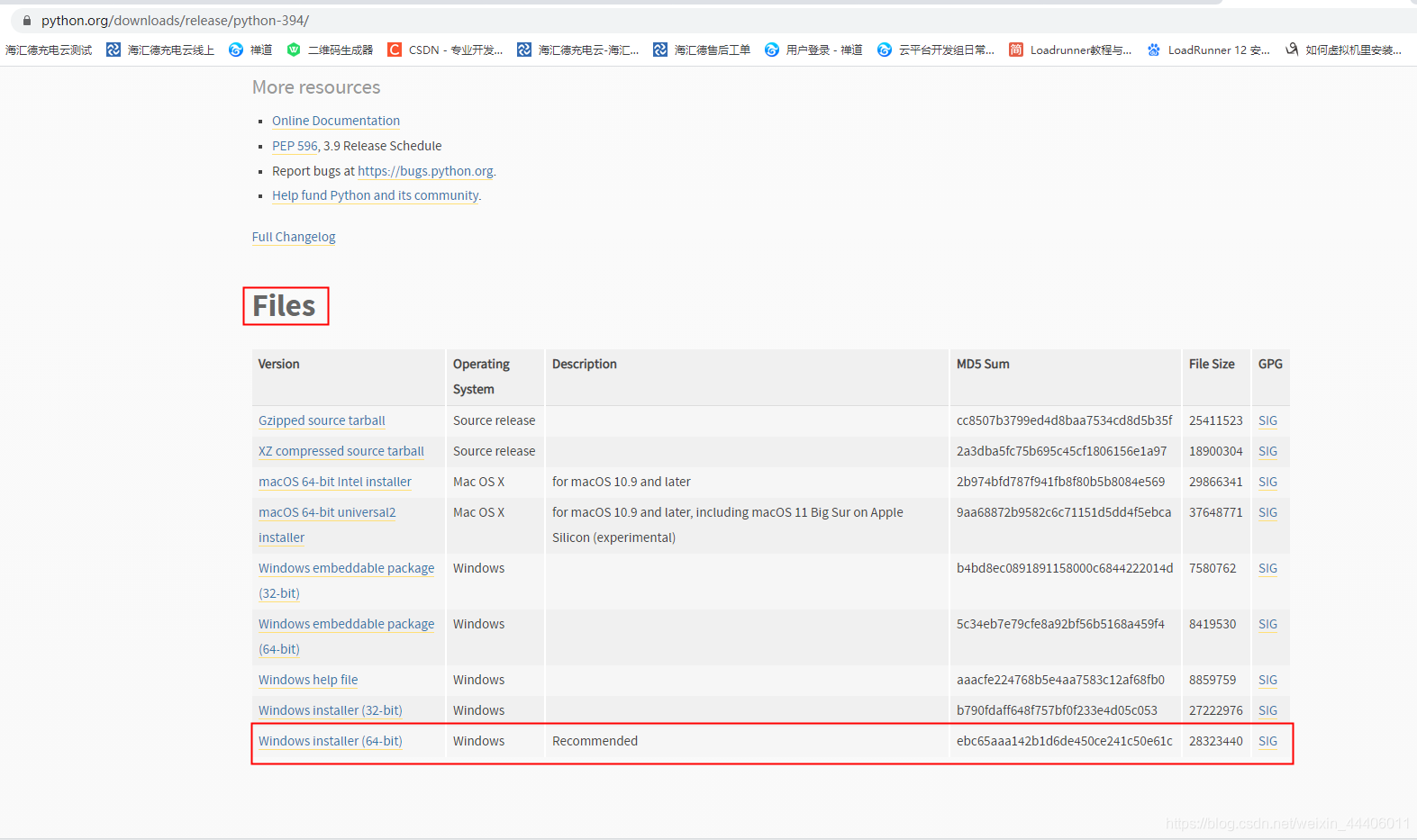This screenshot has width=1417, height=840.
Task: Open the Online Documentation link
Action: [x=336, y=121]
